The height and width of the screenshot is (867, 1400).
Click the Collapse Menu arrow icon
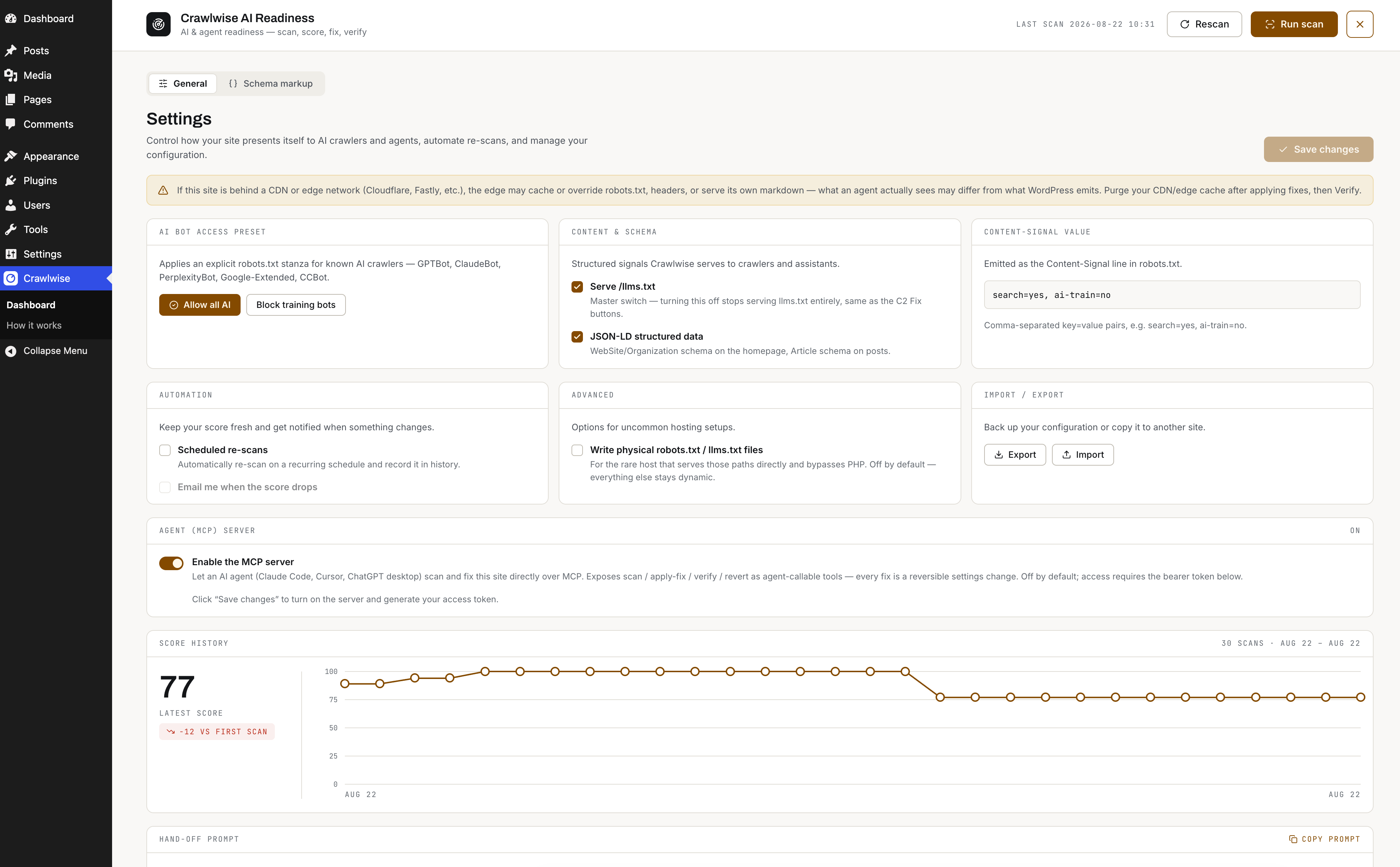10,351
